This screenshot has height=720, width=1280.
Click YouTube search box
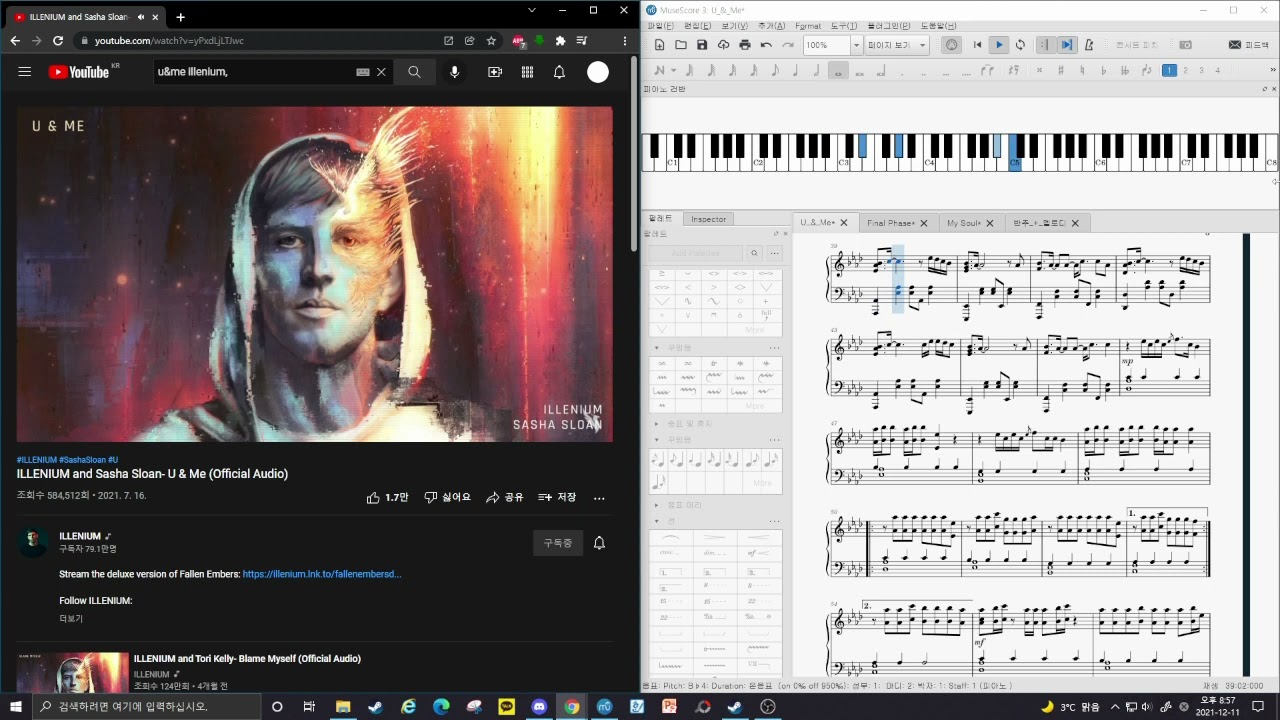click(x=255, y=72)
